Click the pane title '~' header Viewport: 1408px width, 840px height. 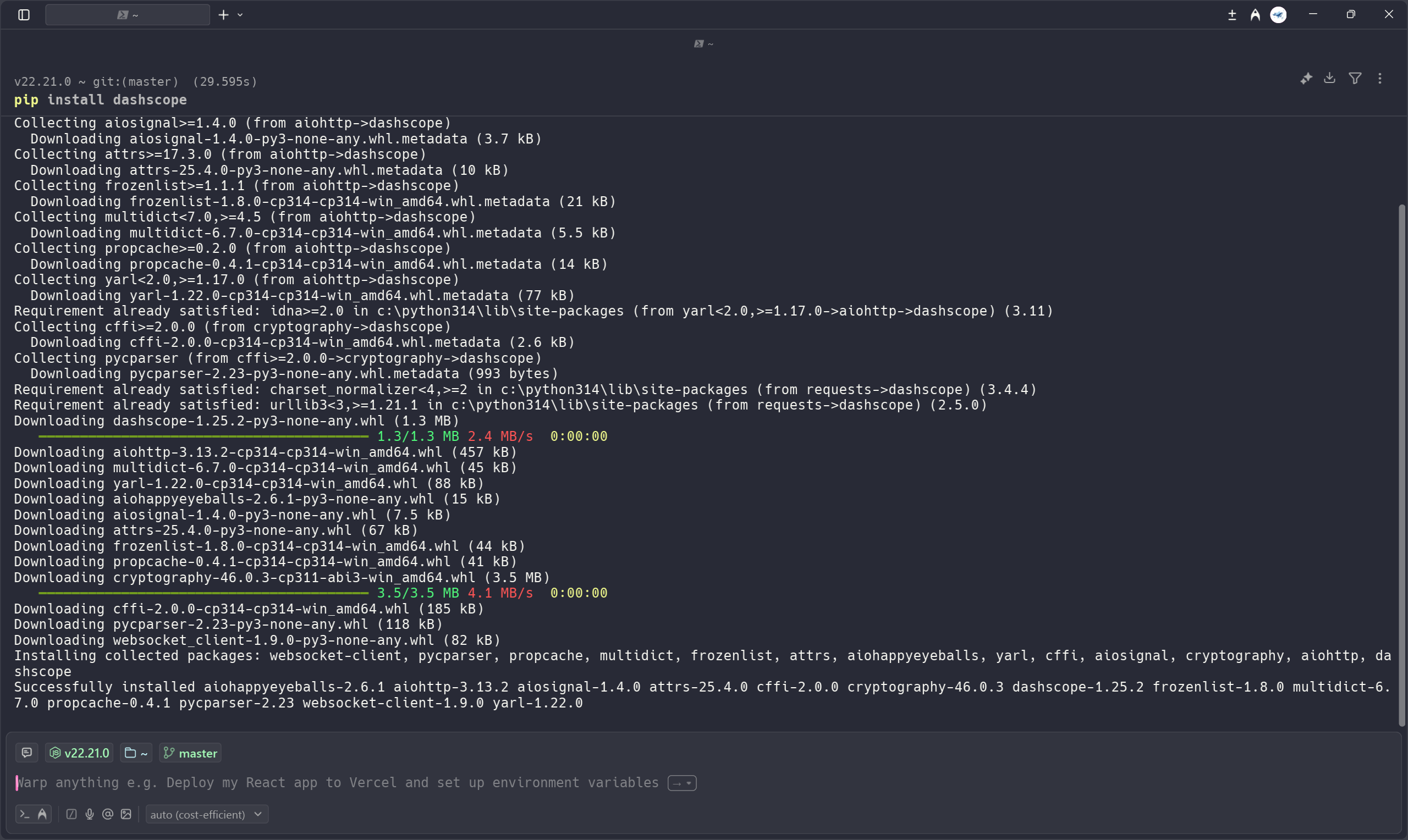click(x=703, y=43)
